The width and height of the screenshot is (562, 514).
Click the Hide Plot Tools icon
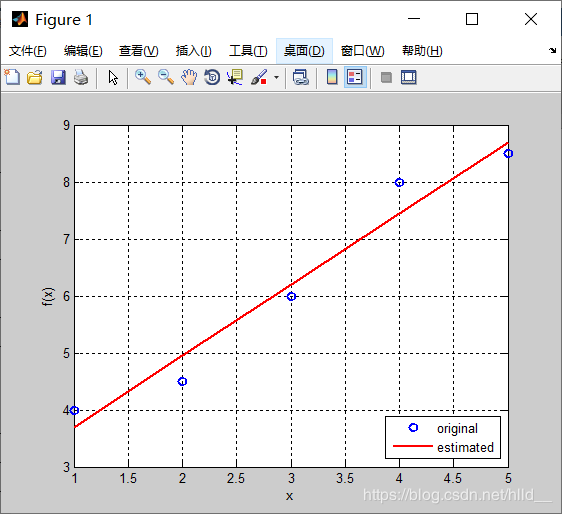coord(386,77)
